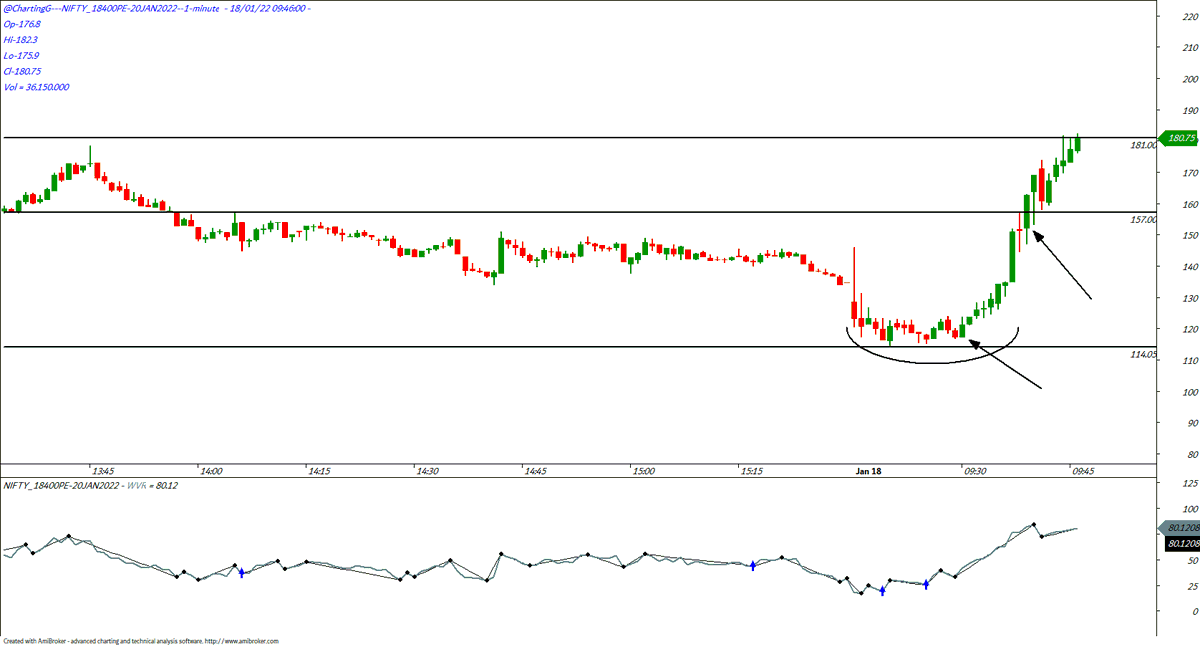Click the 50 indicator axis label

point(1192,561)
